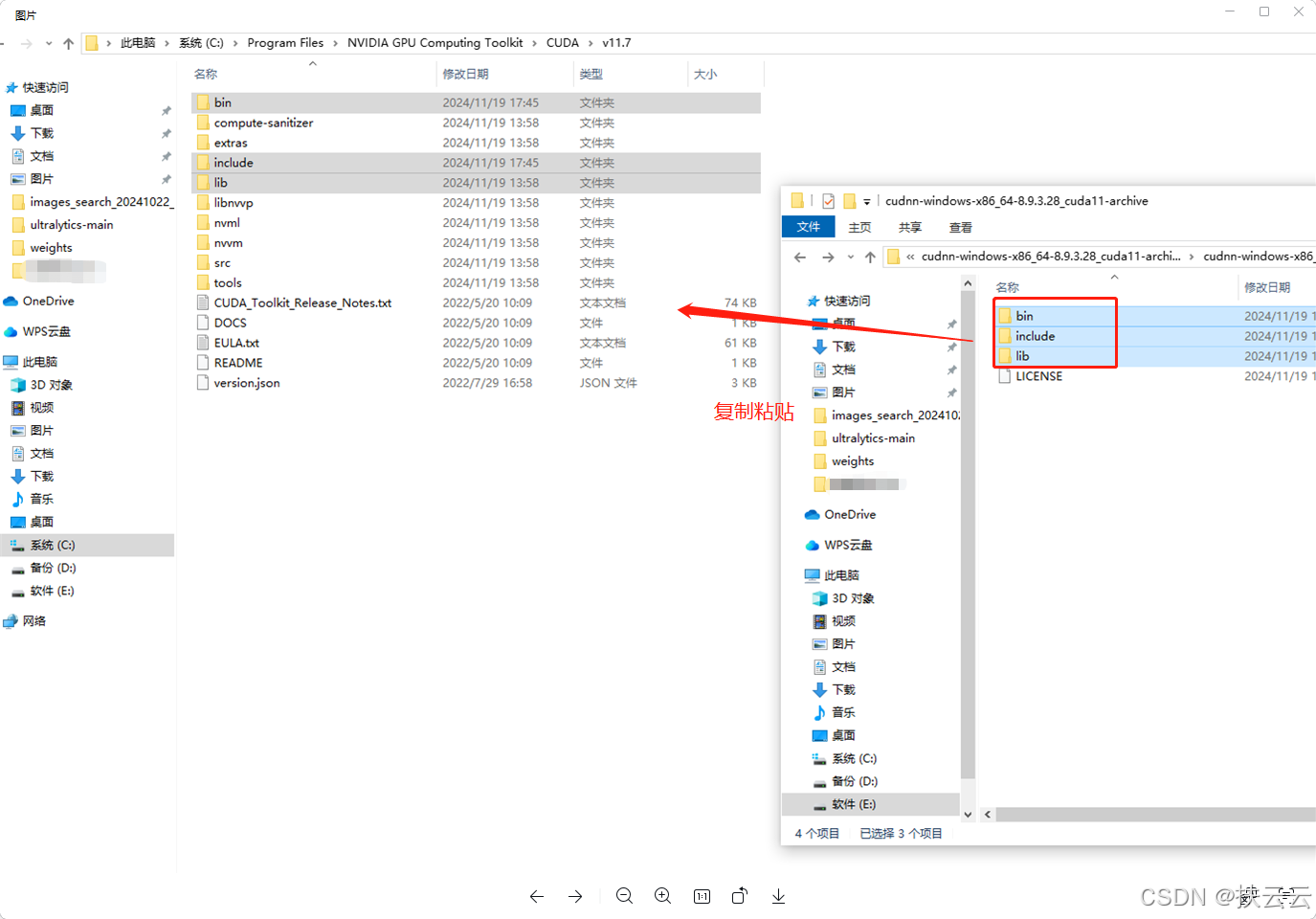Expand hidden breadcrumb levels « in cudnn window

click(910, 257)
